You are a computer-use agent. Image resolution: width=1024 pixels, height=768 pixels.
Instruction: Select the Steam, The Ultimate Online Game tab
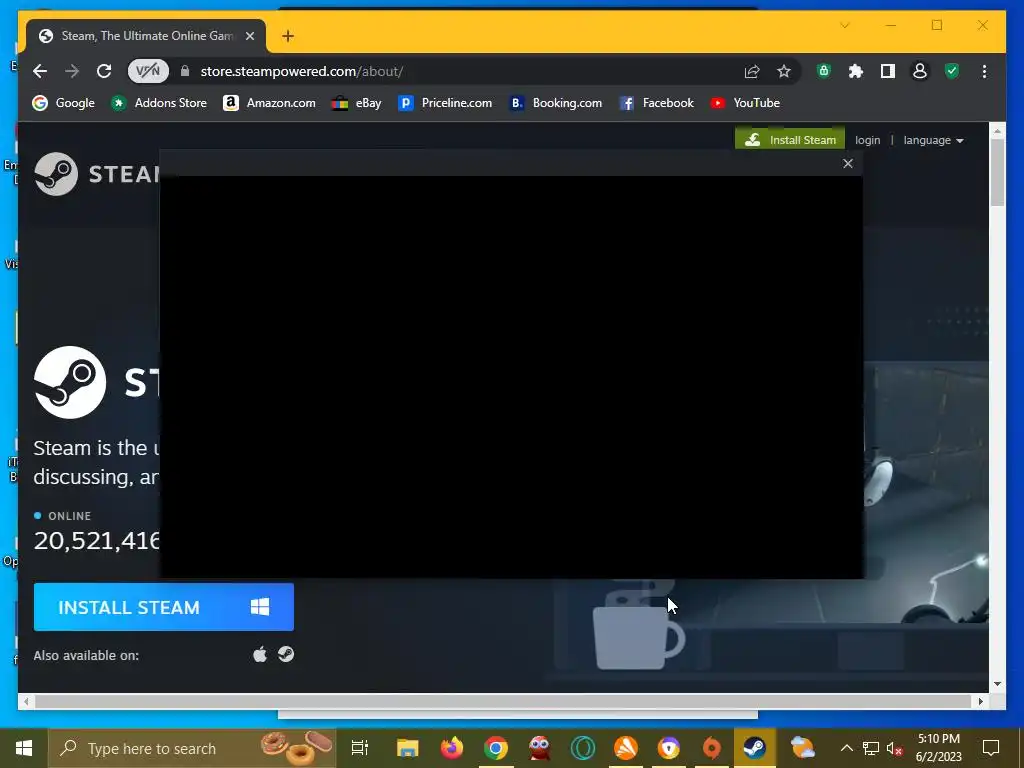click(x=146, y=36)
